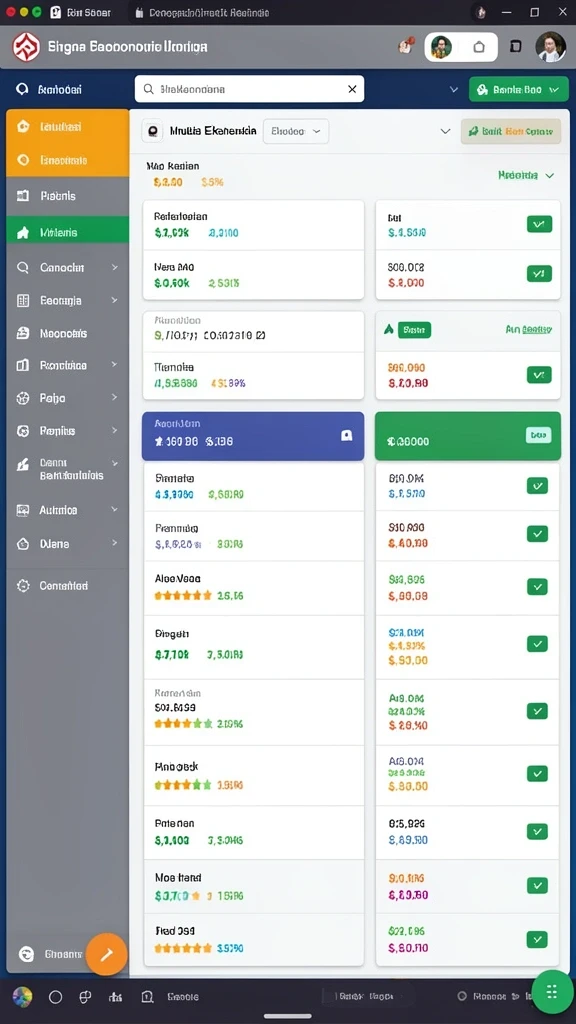Viewport: 576px width, 1024px height.
Task: Focus the 'Bliskeonndona' search field
Action: [249, 89]
